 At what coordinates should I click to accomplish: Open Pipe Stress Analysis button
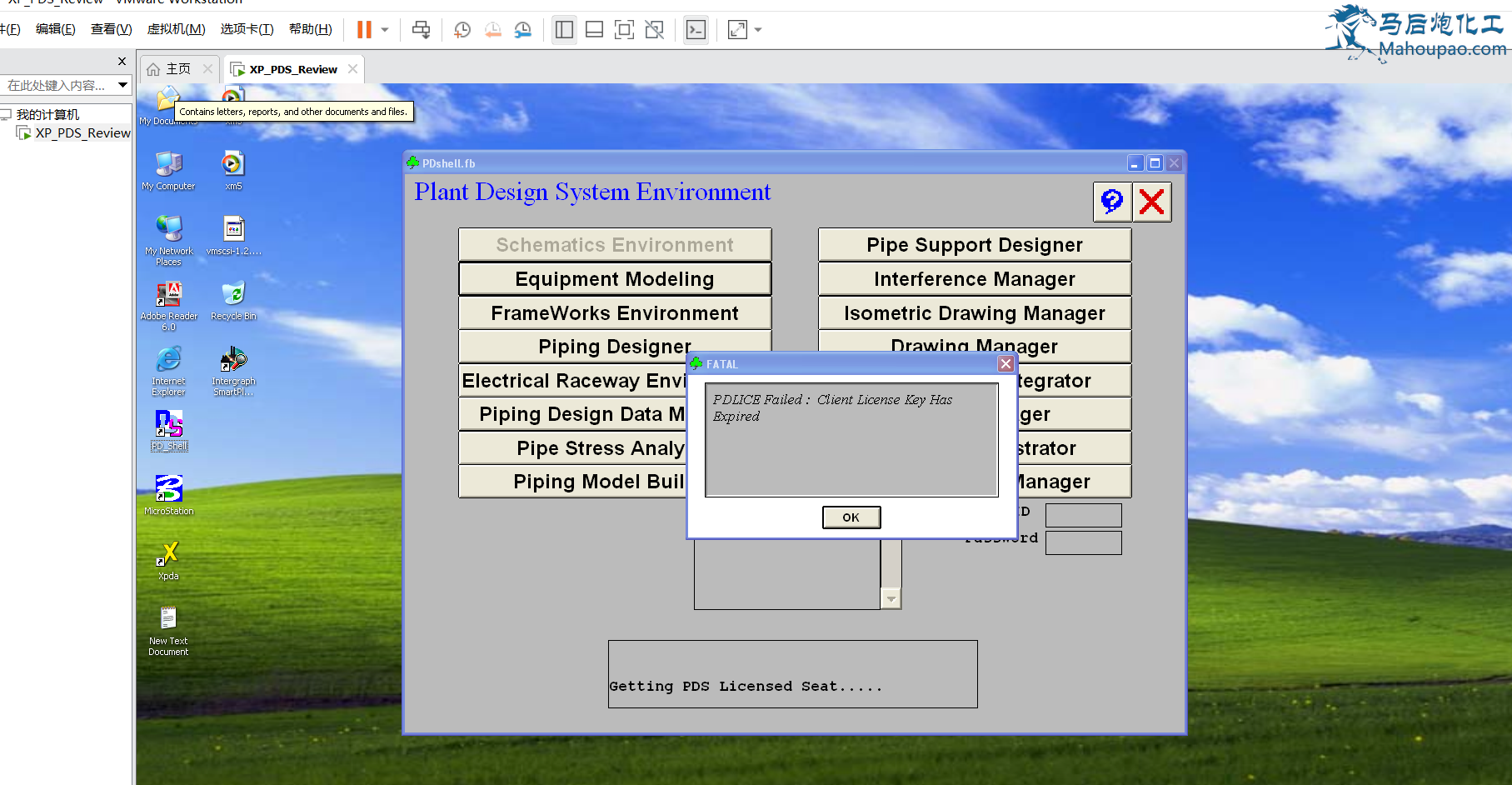coord(572,448)
